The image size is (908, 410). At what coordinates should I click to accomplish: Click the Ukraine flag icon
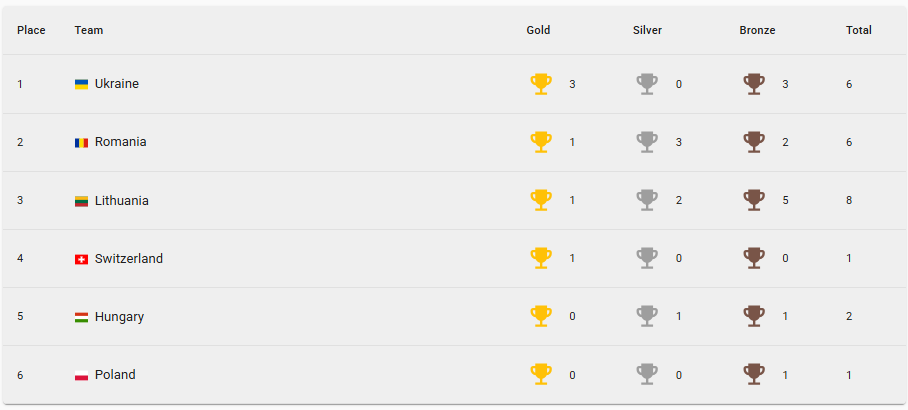tap(81, 84)
